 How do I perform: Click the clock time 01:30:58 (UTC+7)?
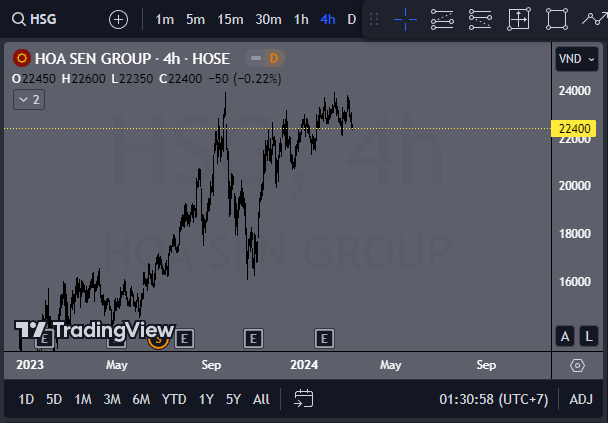click(494, 399)
